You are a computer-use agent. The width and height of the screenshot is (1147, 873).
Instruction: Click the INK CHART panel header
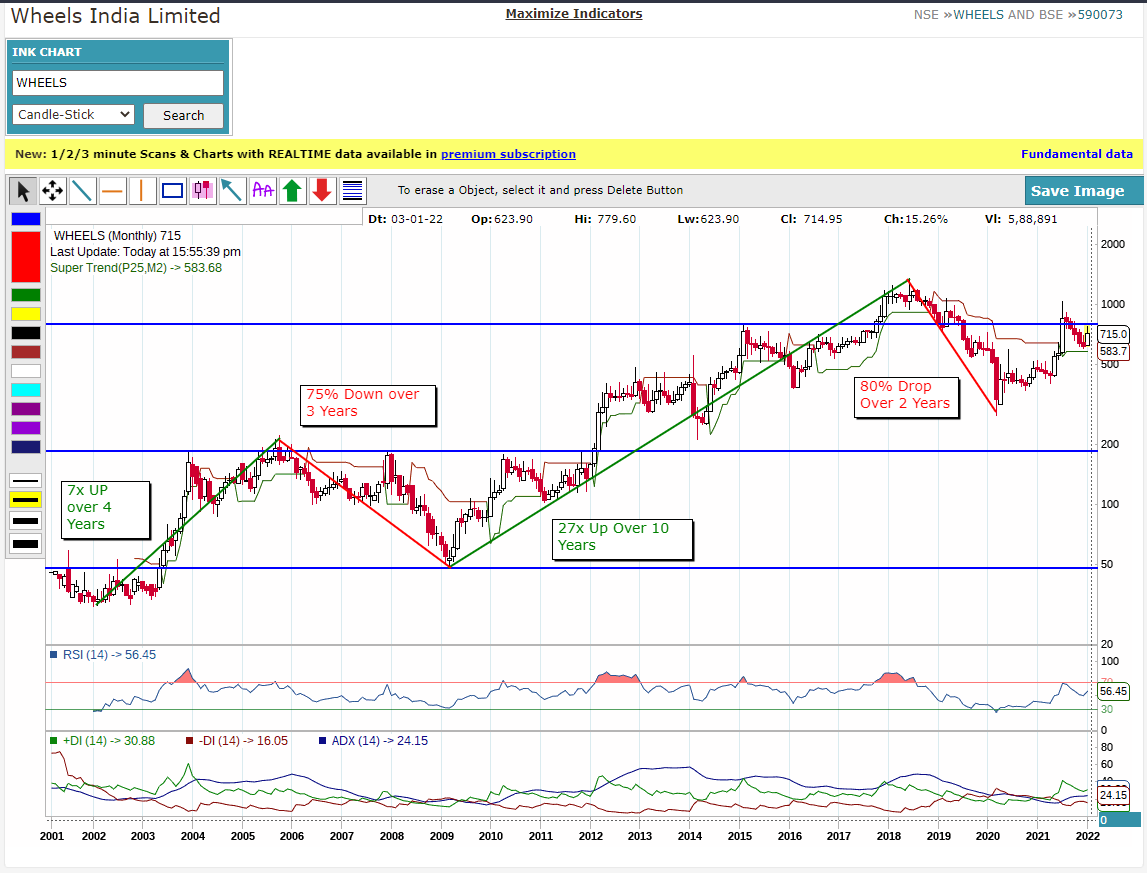[118, 52]
